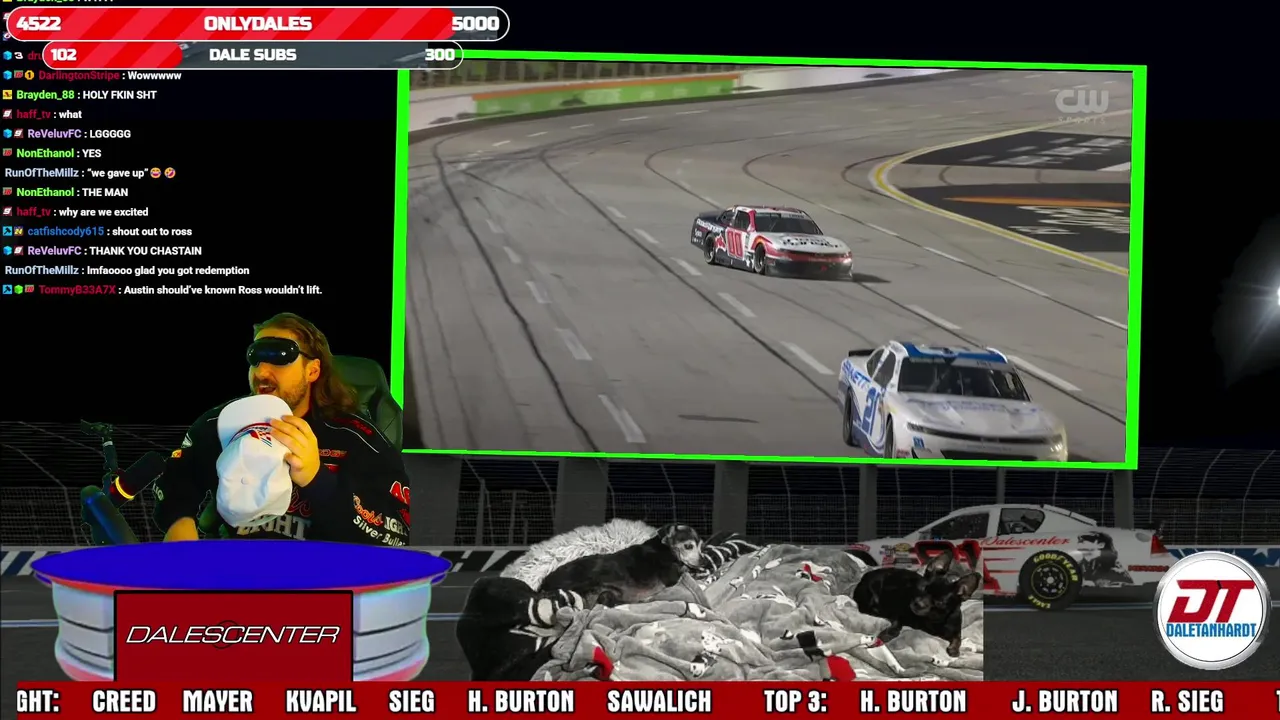Click the ONLYDALES follower goal progress bar

point(257,24)
